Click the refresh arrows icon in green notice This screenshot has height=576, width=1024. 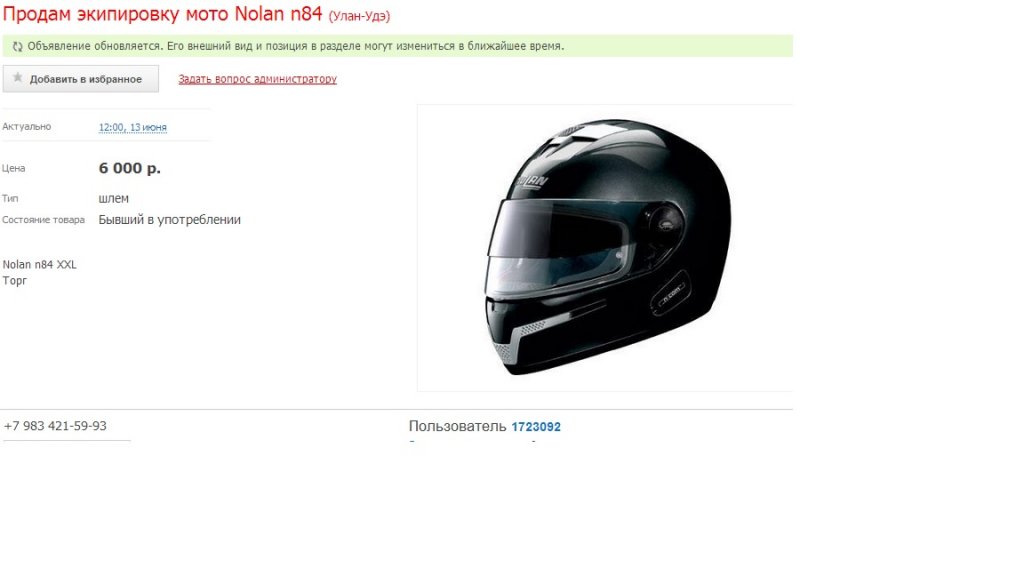pyautogui.click(x=18, y=46)
